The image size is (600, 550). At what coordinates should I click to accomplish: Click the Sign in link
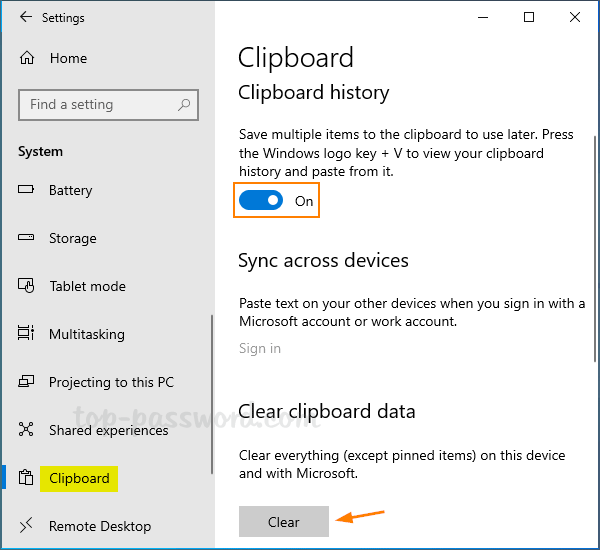point(260,348)
